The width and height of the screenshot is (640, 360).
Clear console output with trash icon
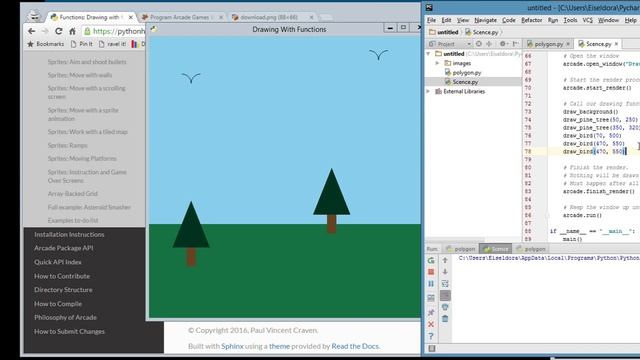point(445,319)
